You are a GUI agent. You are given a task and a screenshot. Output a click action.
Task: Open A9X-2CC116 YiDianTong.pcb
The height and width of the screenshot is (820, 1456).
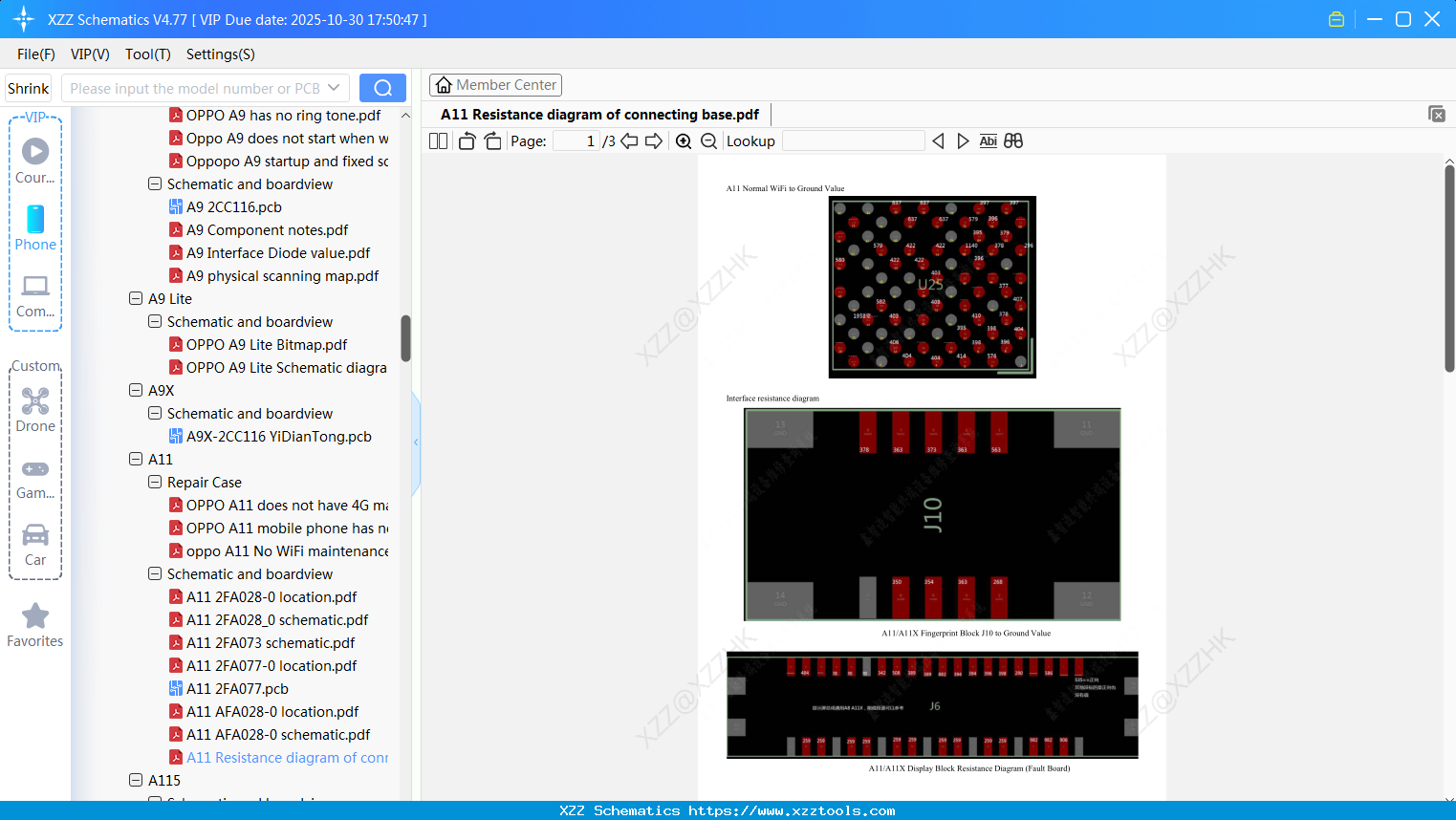coord(279,436)
